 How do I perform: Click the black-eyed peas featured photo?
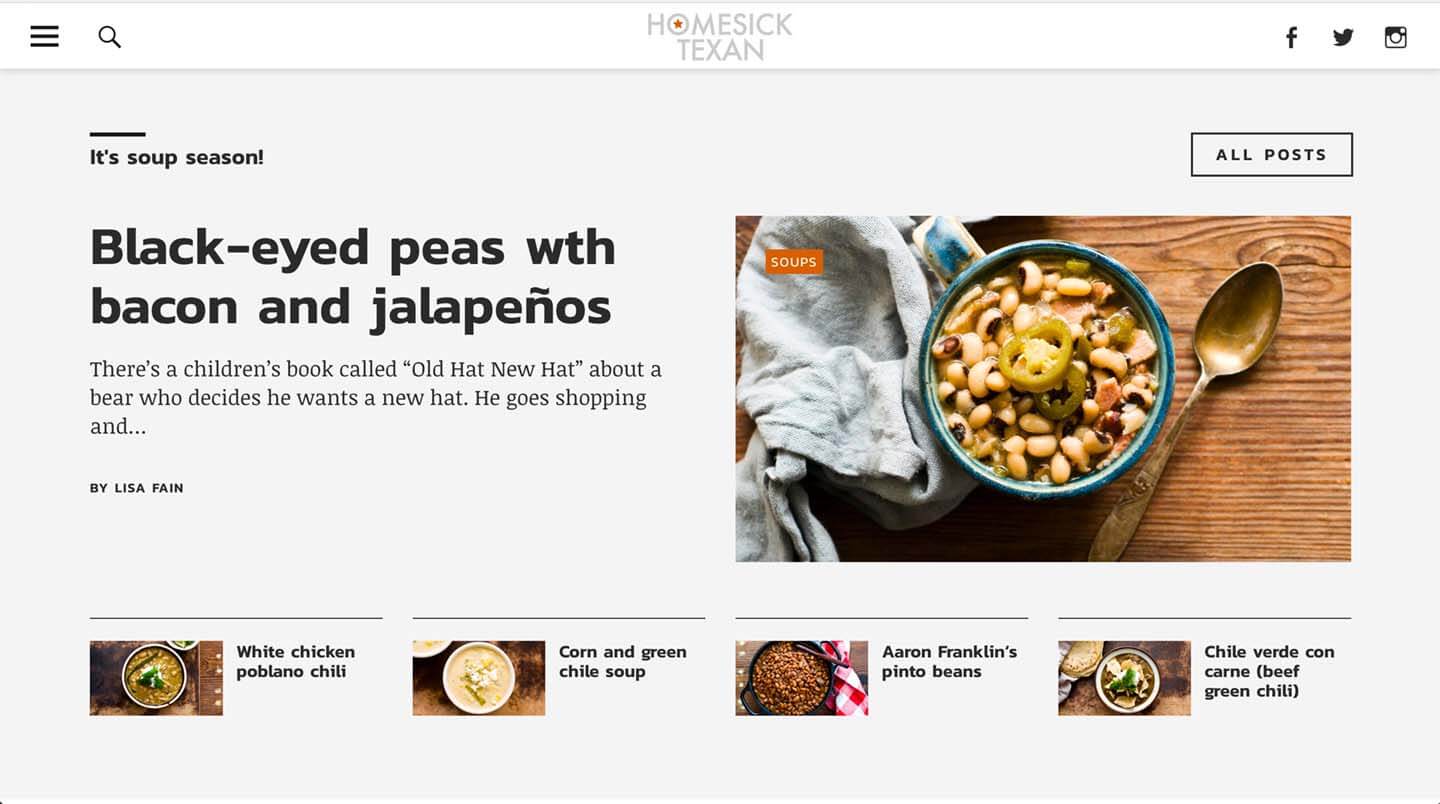click(1043, 389)
